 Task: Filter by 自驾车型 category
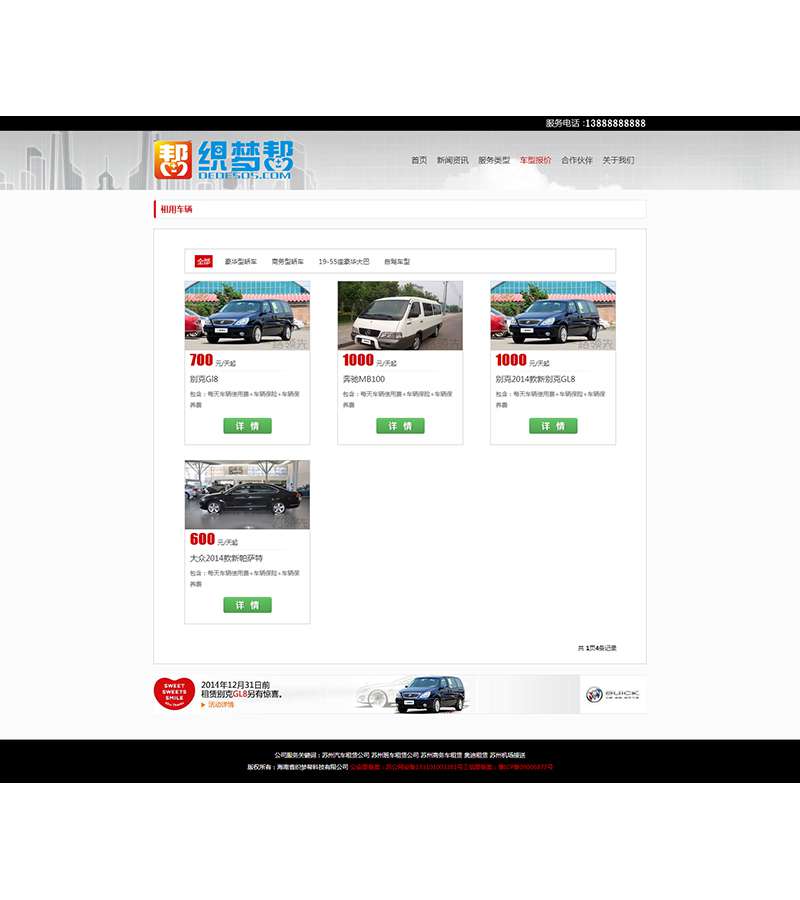397,262
